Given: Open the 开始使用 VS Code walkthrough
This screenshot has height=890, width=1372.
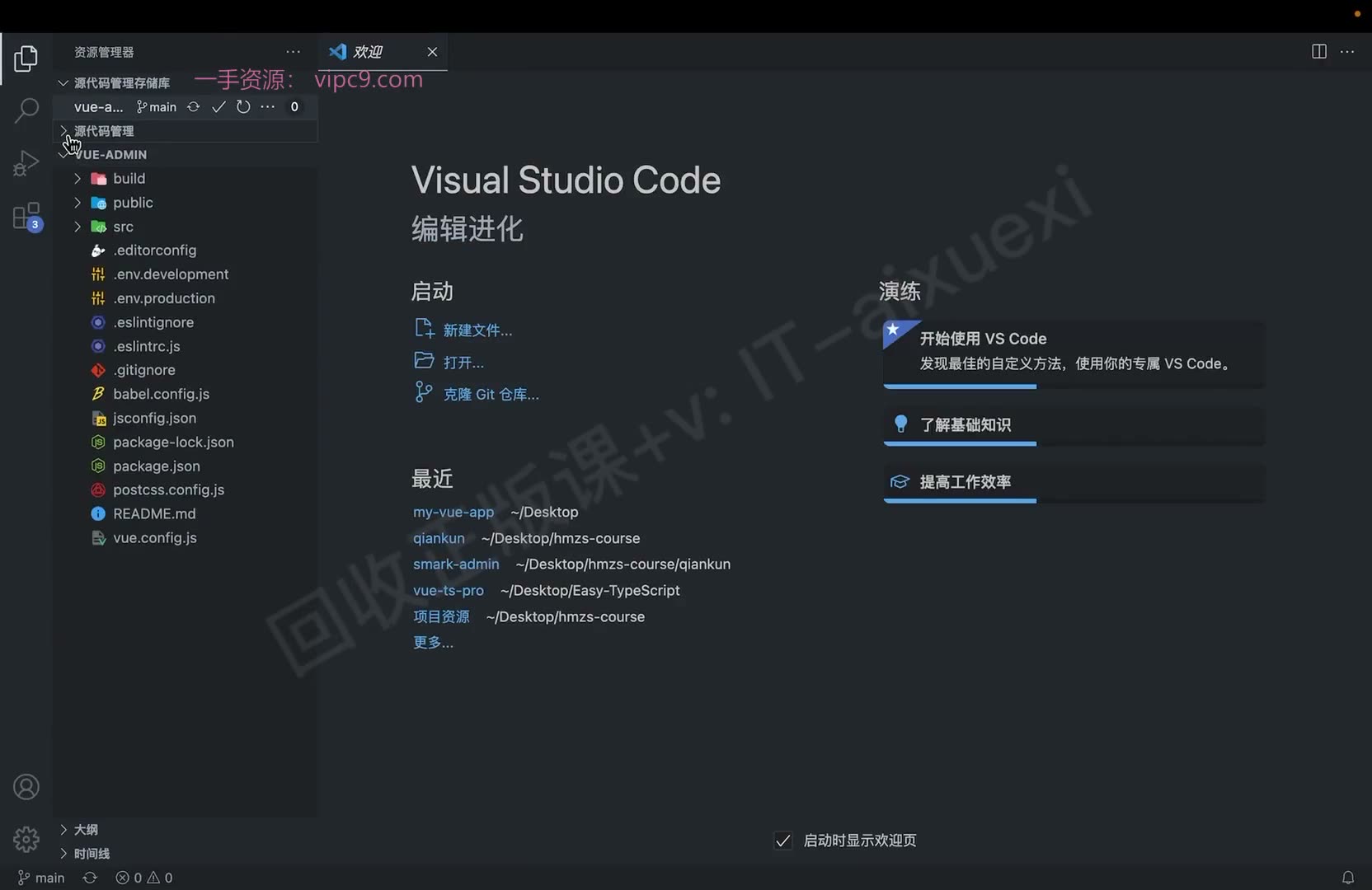Looking at the screenshot, I should pos(1074,354).
